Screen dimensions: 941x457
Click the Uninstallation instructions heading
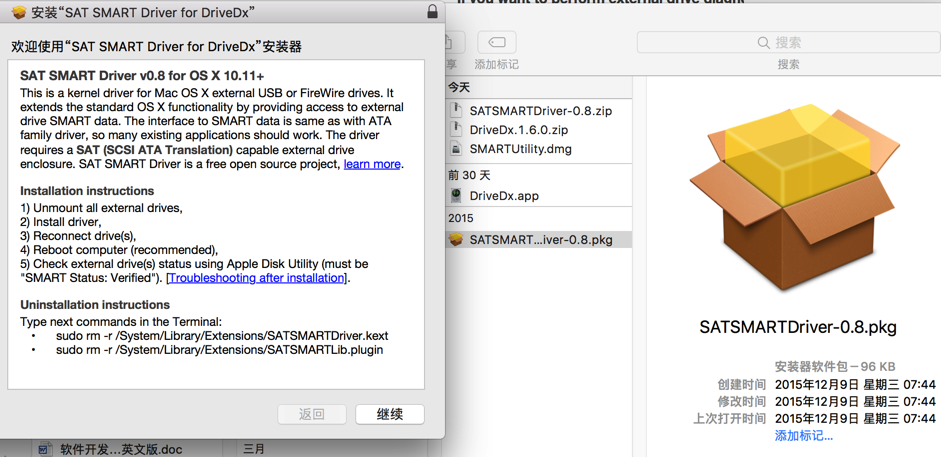[x=95, y=305]
